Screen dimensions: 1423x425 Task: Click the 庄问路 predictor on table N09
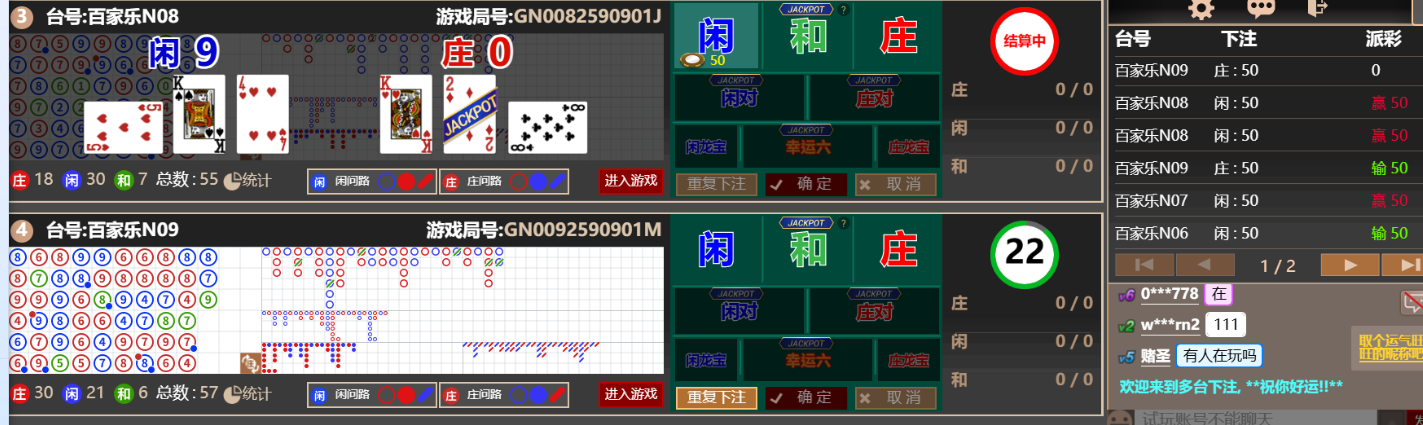[x=504, y=394]
